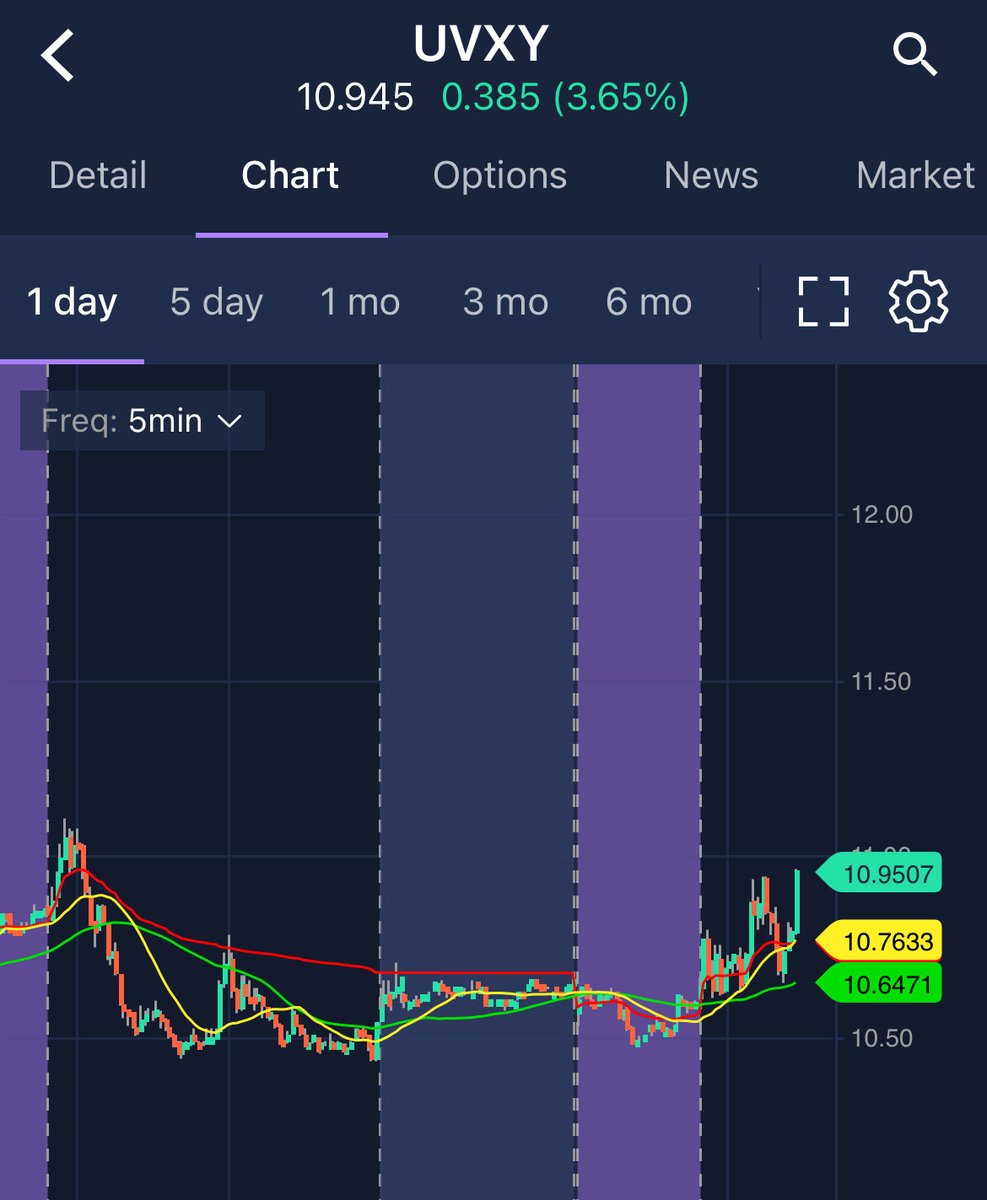Image resolution: width=987 pixels, height=1200 pixels.
Task: Tap the 11.50 price axis label
Action: (x=881, y=681)
